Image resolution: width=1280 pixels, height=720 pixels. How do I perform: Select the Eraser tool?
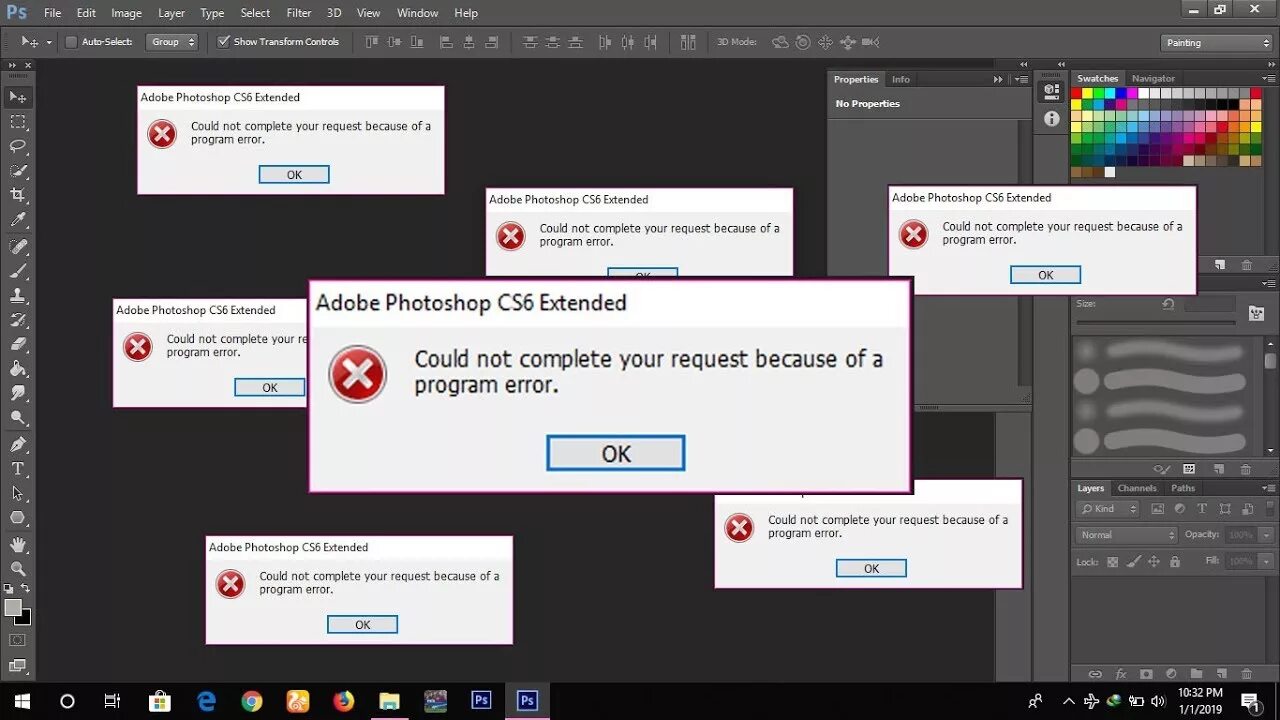(18, 345)
